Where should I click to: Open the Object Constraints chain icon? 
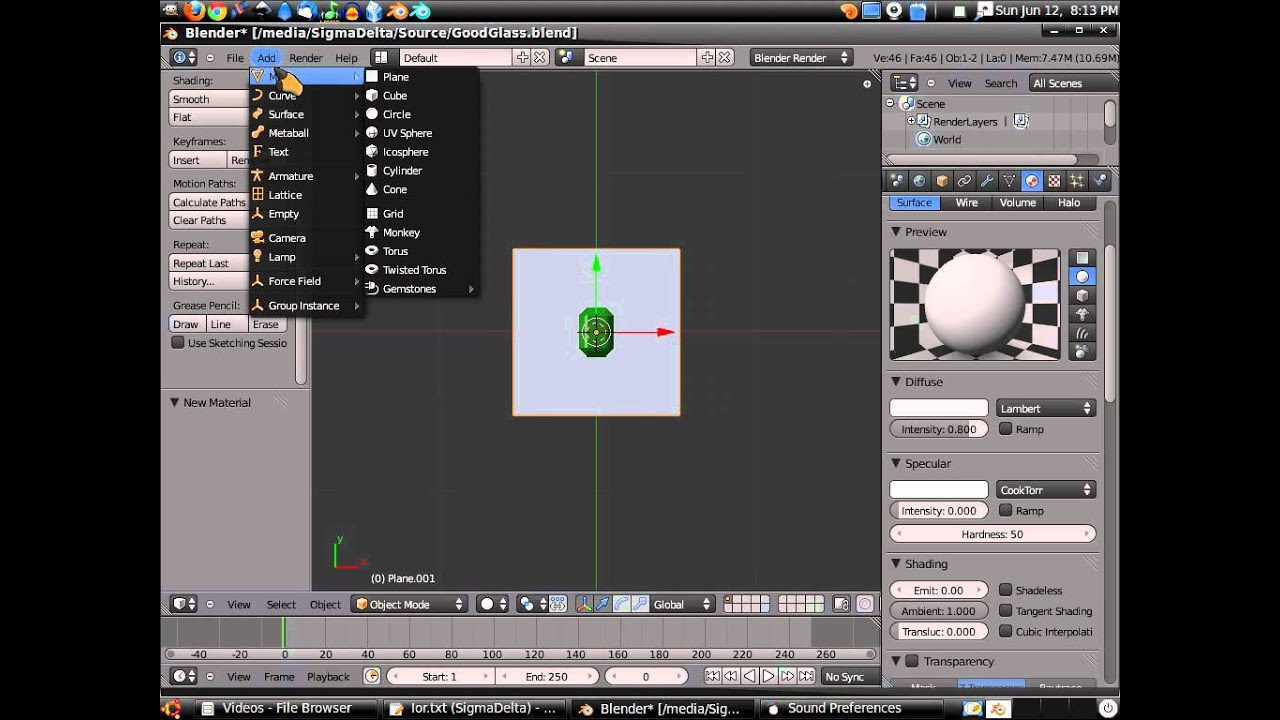click(964, 181)
